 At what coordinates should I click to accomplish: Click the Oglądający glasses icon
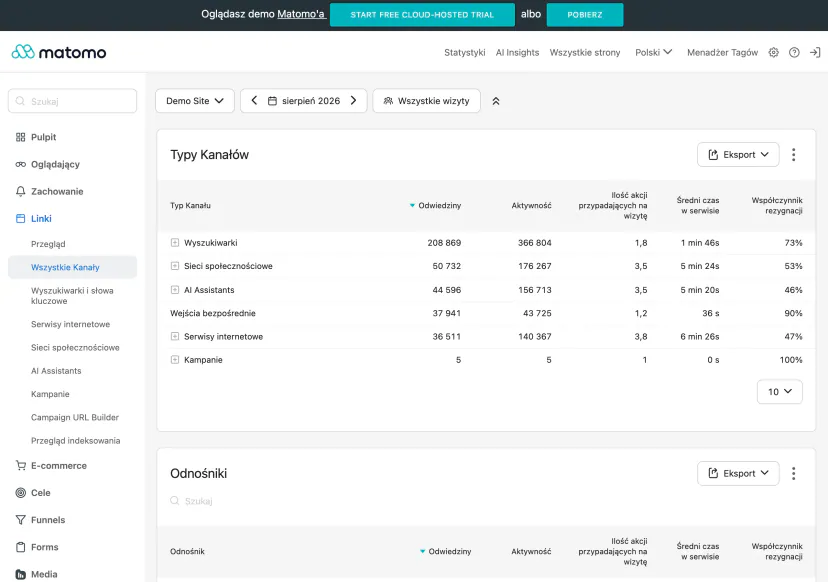(21, 164)
